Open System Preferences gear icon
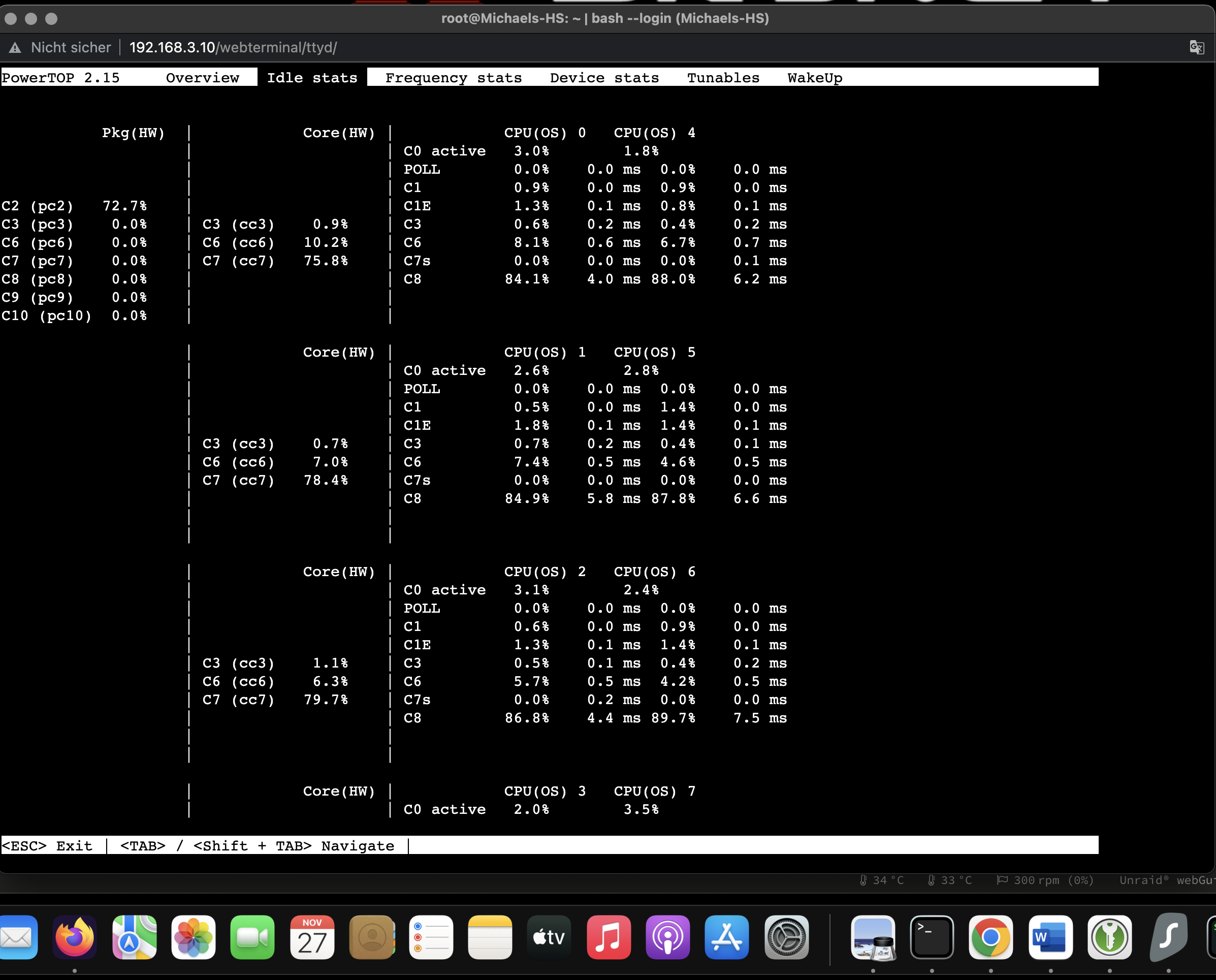 (786, 937)
